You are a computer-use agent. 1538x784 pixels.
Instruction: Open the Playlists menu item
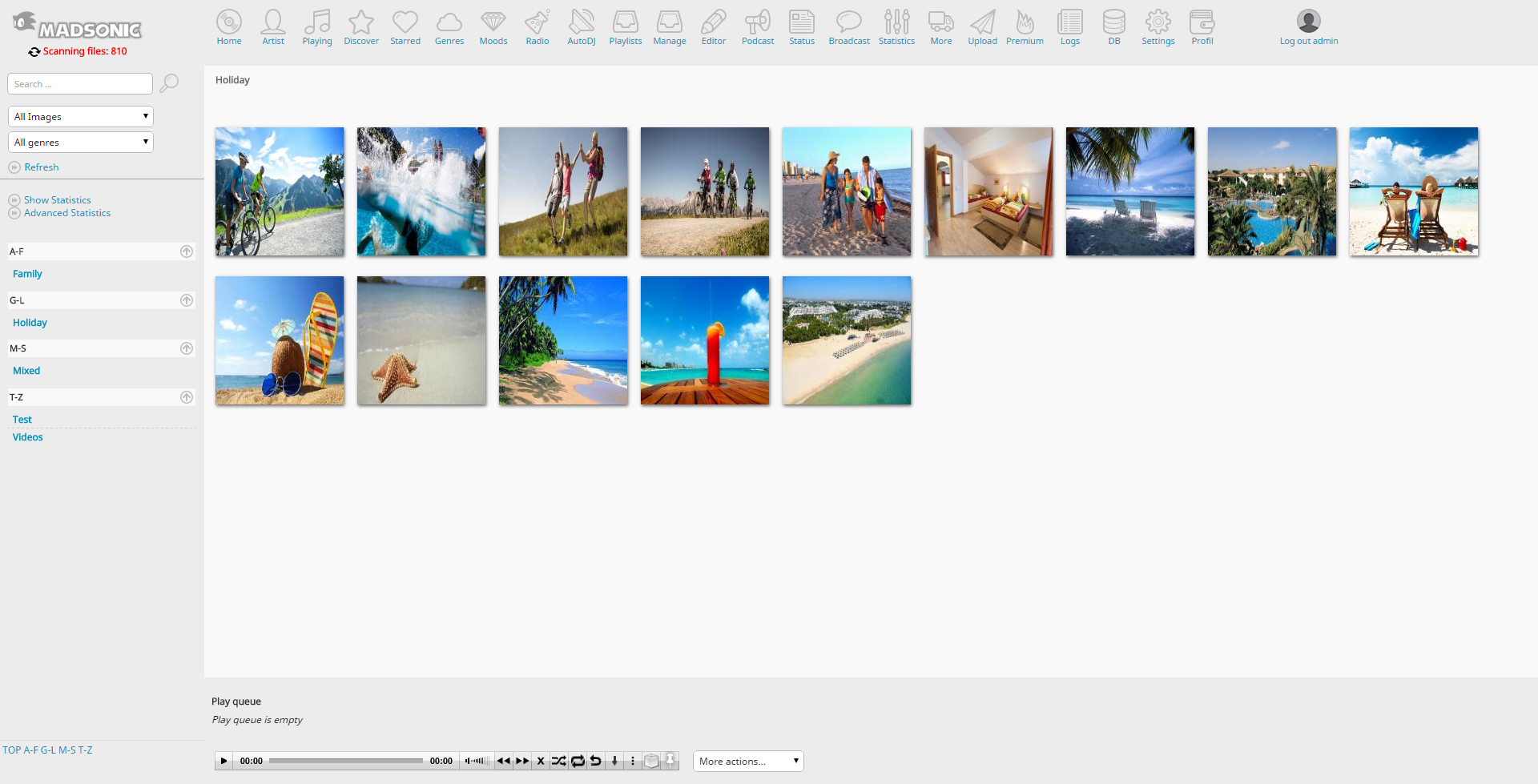pos(625,27)
